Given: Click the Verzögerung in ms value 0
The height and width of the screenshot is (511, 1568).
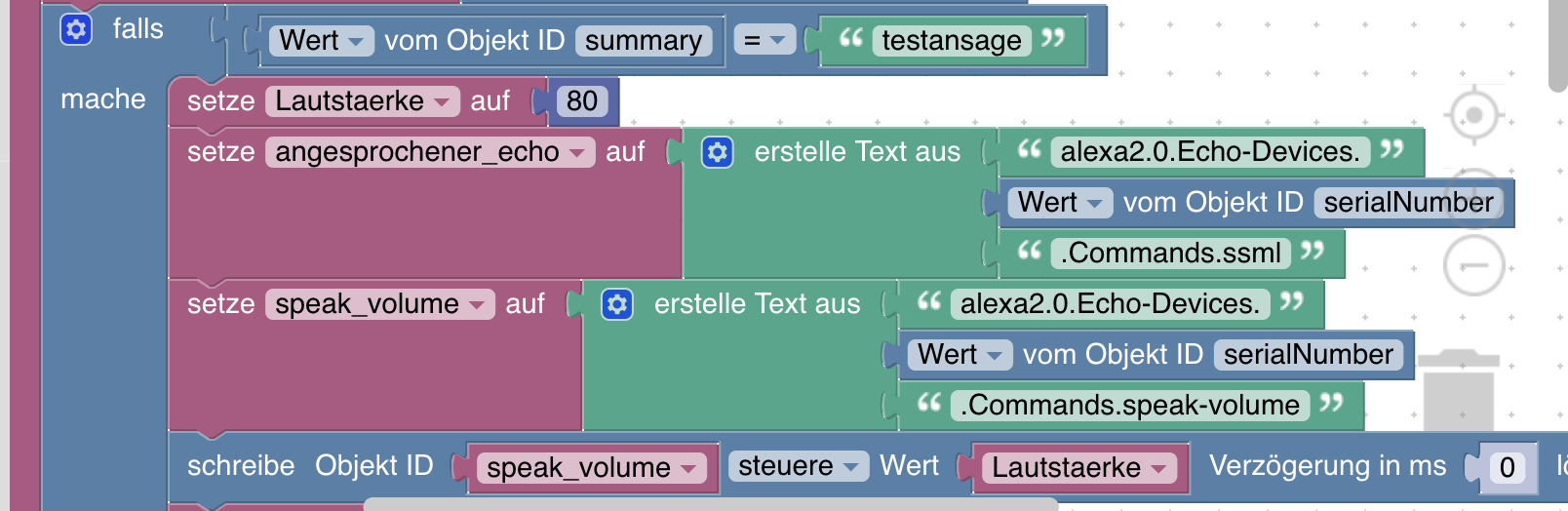Looking at the screenshot, I should pos(1506,468).
